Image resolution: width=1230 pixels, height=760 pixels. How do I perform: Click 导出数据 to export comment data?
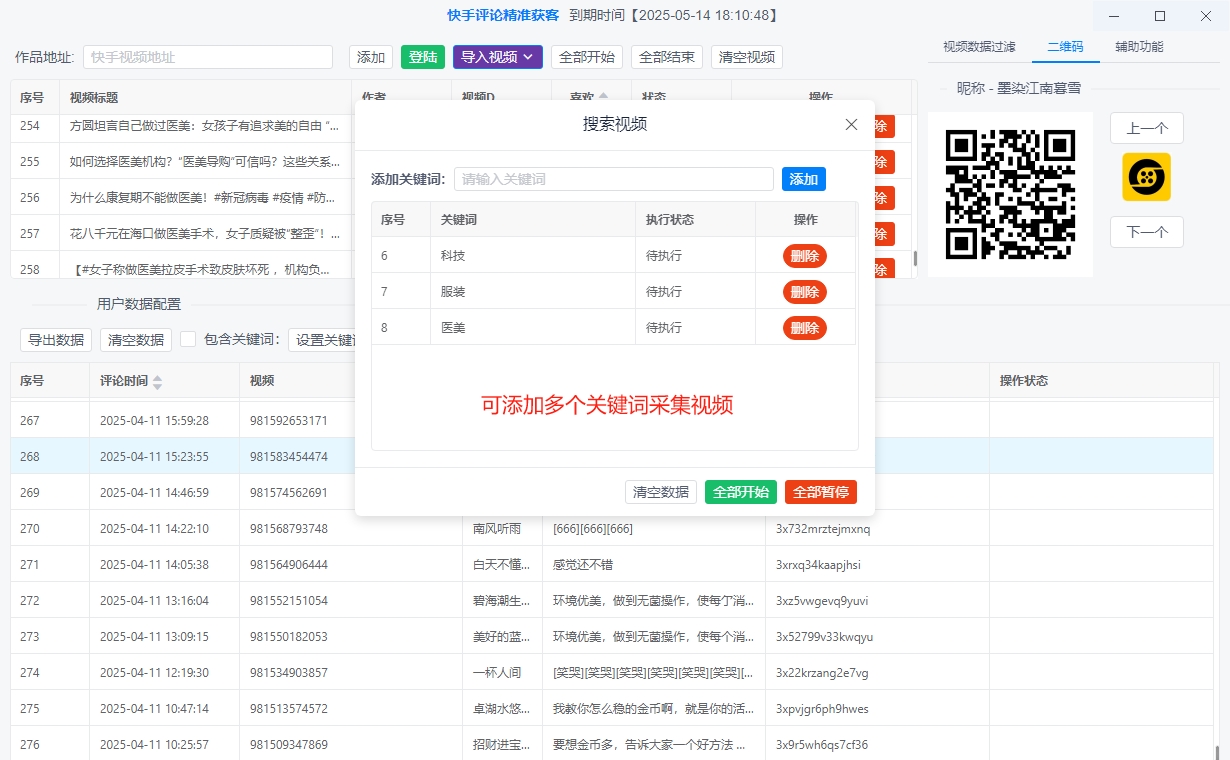point(55,339)
